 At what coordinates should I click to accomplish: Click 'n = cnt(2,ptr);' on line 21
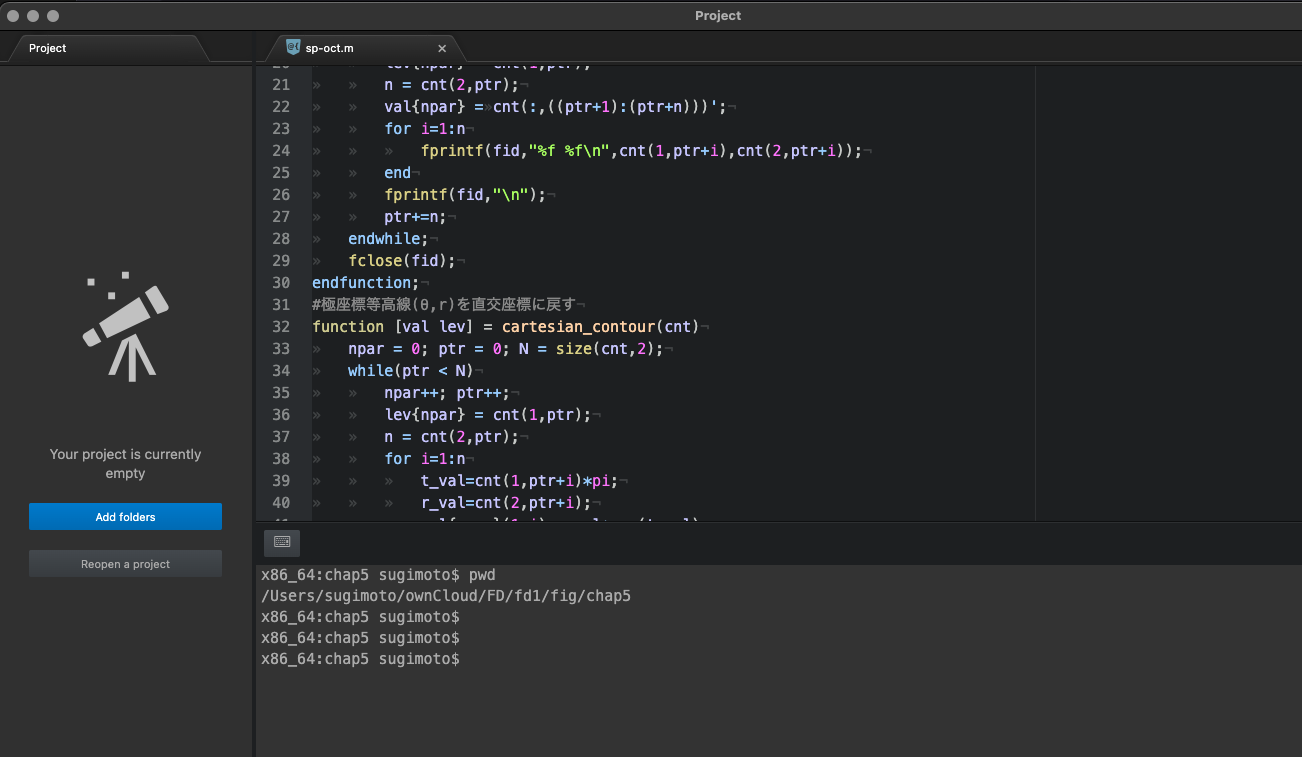tap(452, 85)
